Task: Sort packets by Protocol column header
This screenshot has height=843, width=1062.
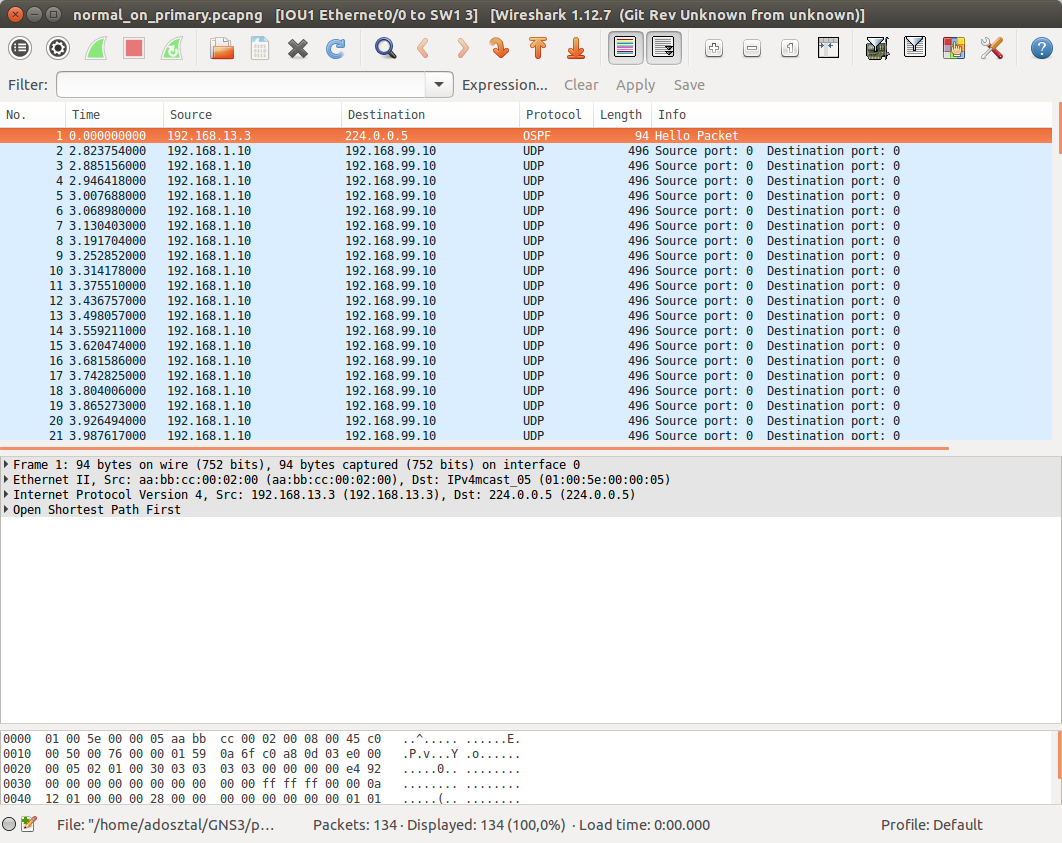Action: 553,115
